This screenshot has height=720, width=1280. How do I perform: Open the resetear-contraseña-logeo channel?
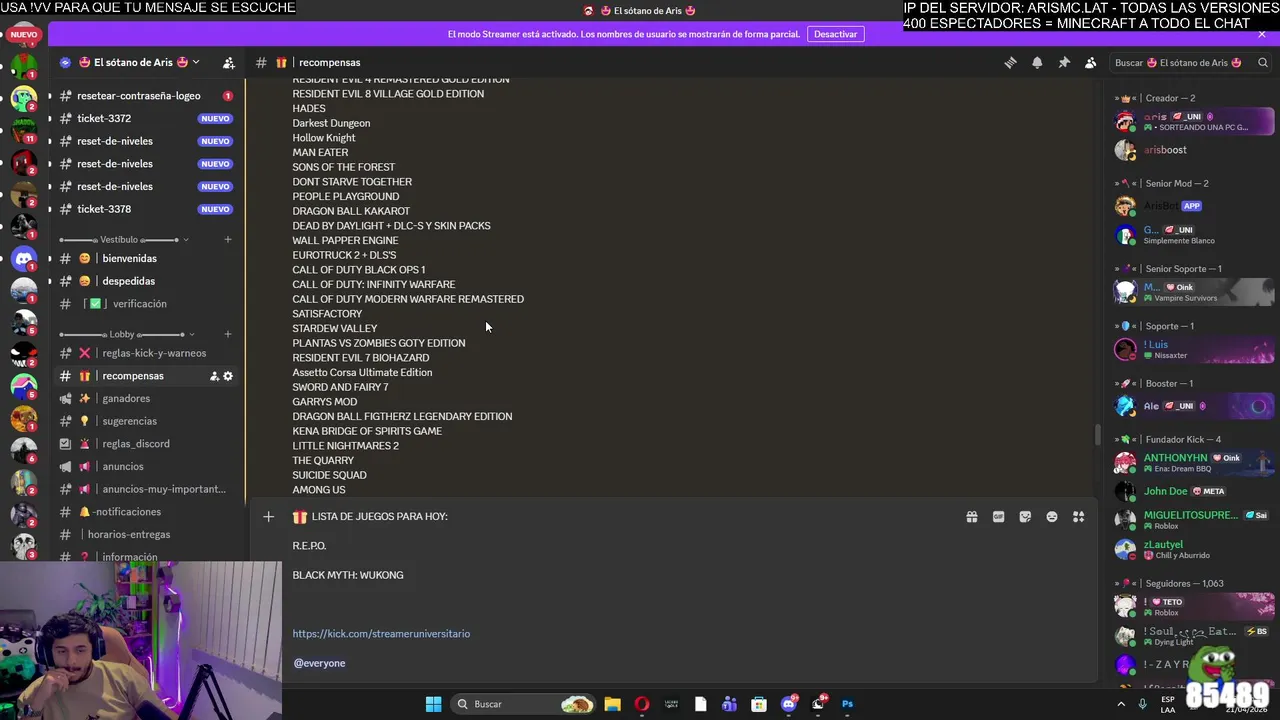pyautogui.click(x=146, y=96)
